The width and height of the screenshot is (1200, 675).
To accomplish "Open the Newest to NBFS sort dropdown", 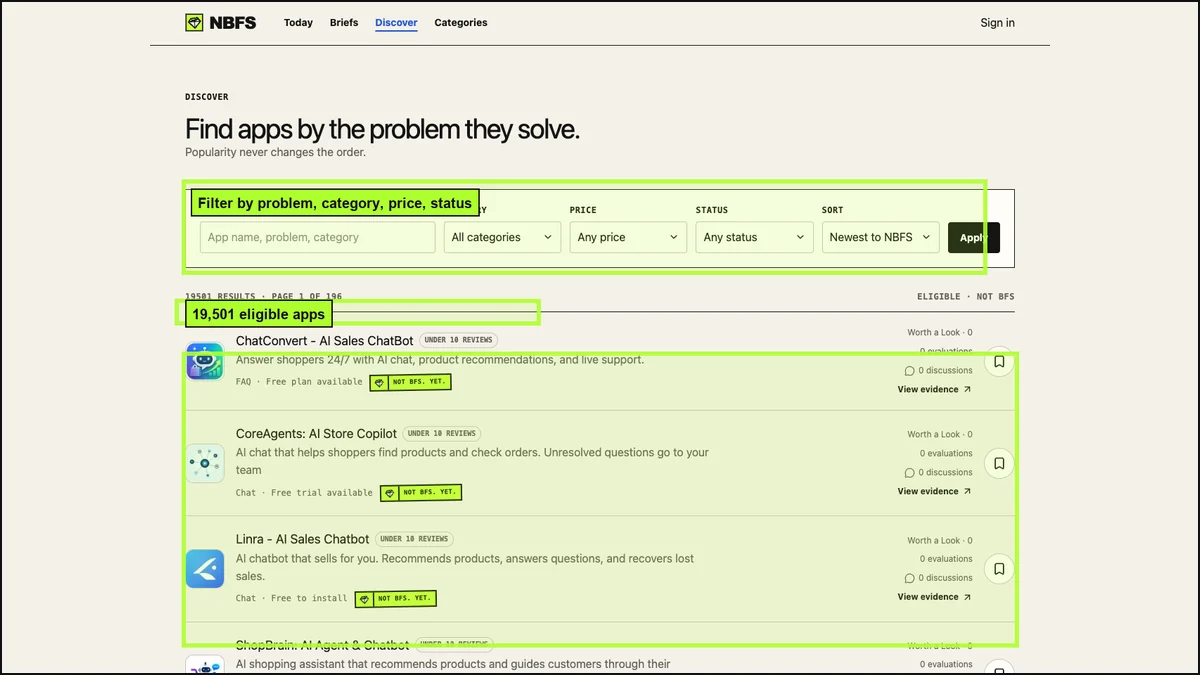I will [880, 237].
